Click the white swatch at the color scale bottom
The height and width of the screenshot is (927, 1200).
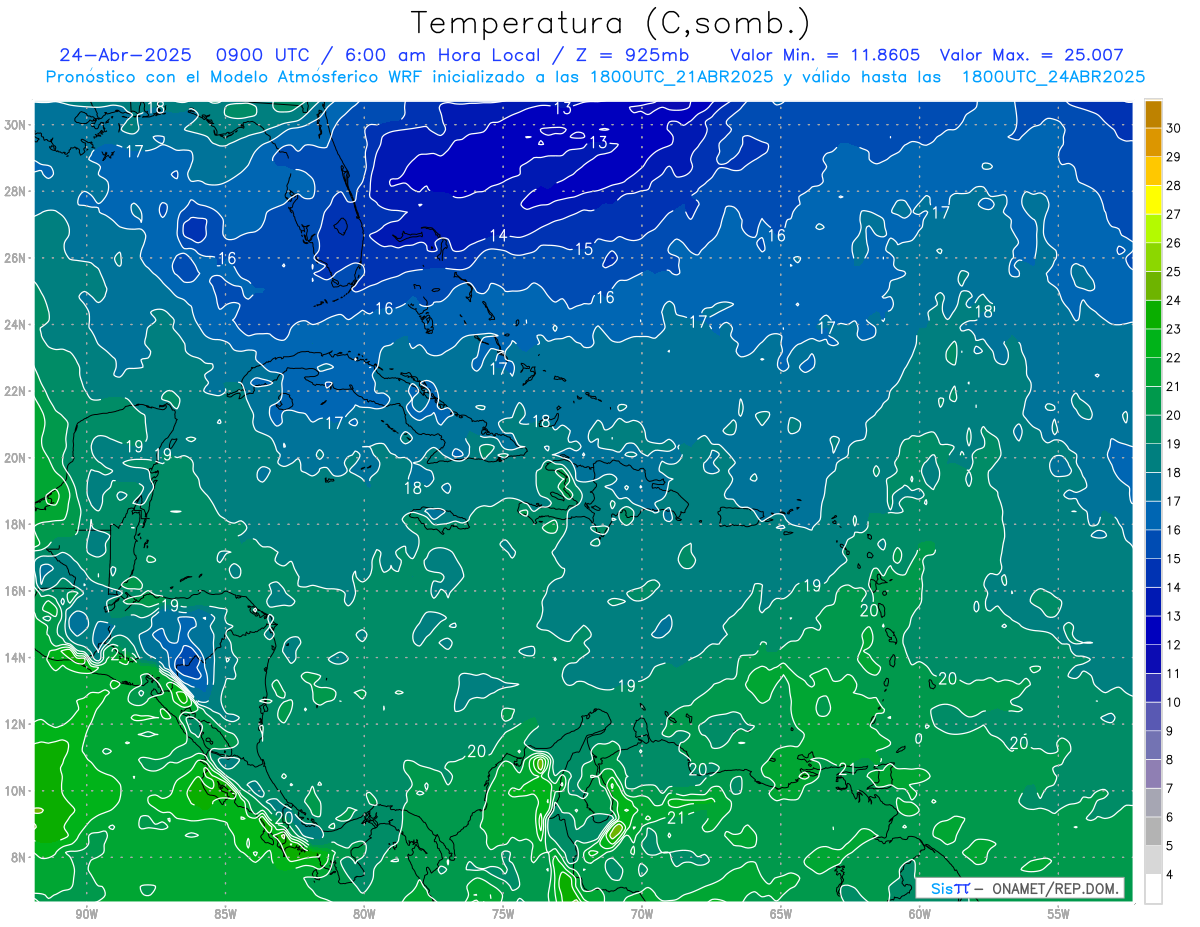coord(1153,889)
